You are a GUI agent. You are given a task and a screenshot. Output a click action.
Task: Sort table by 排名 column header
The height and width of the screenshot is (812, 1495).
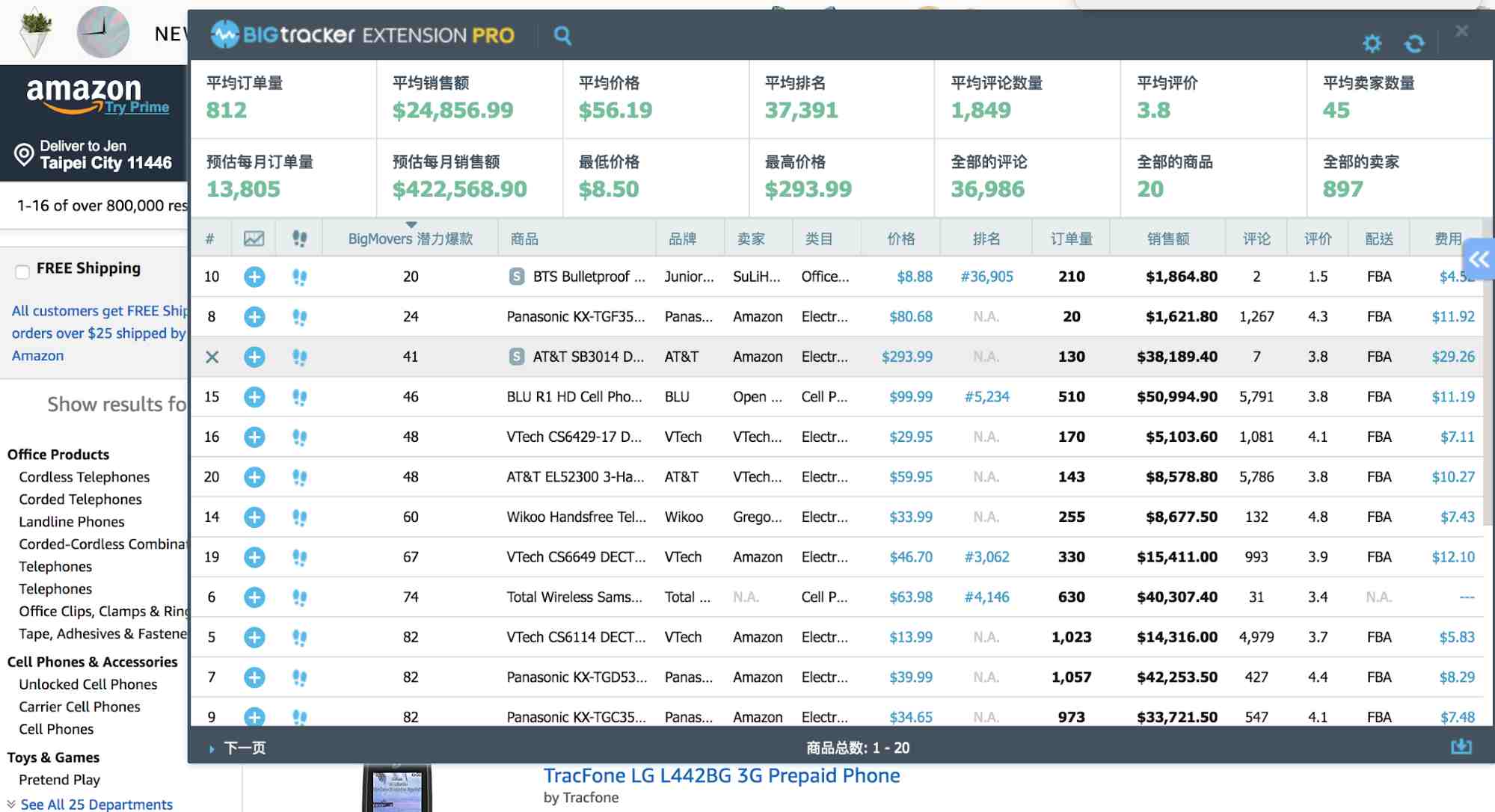(986, 239)
